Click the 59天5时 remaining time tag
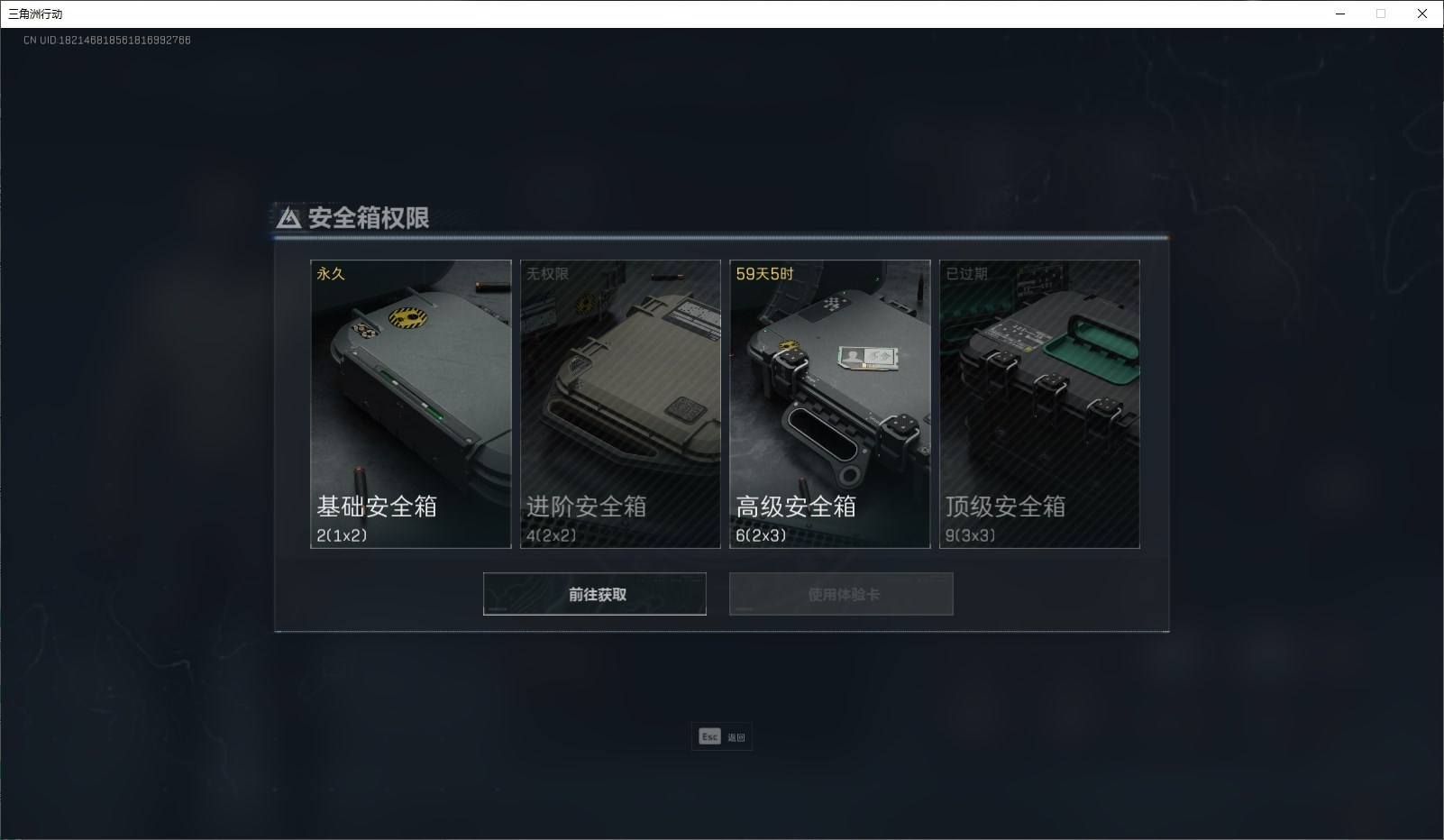This screenshot has width=1444, height=840. coord(764,274)
